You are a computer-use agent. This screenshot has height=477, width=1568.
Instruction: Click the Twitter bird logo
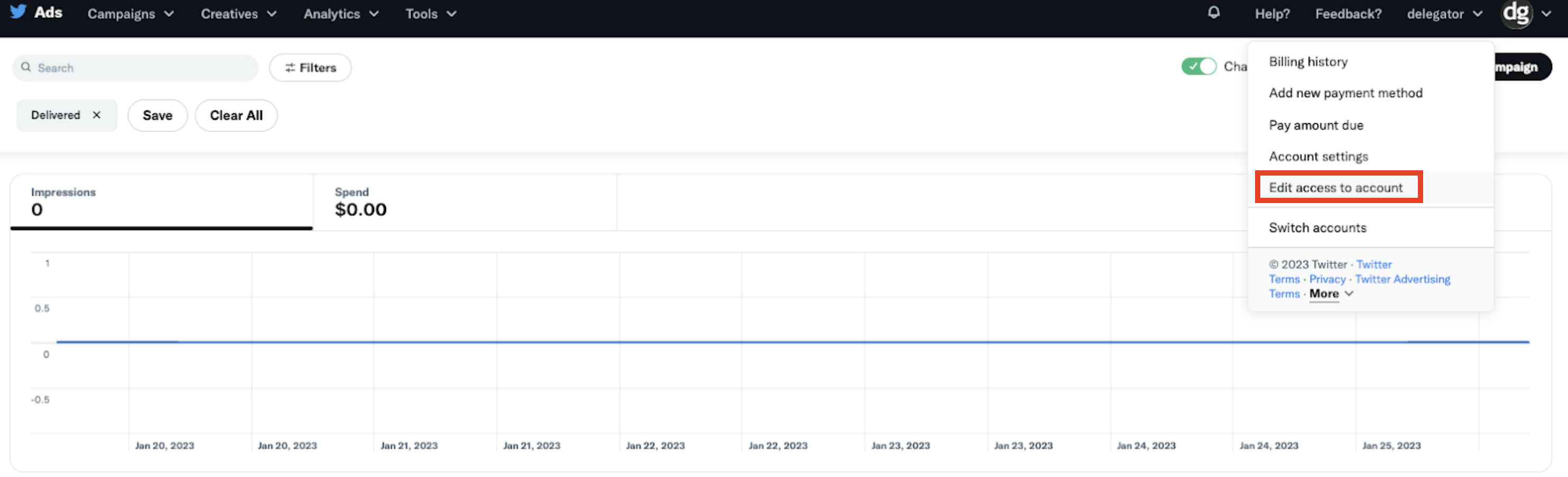(x=19, y=12)
